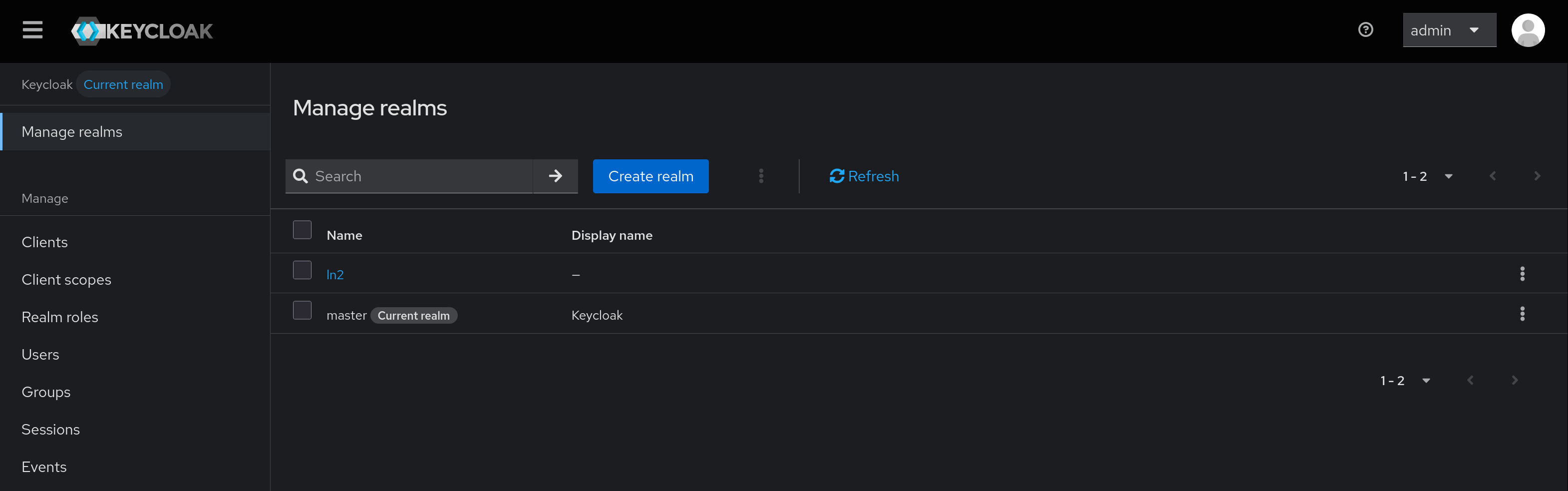
Task: Open toolbar kebab menu beside Create realm
Action: [761, 176]
